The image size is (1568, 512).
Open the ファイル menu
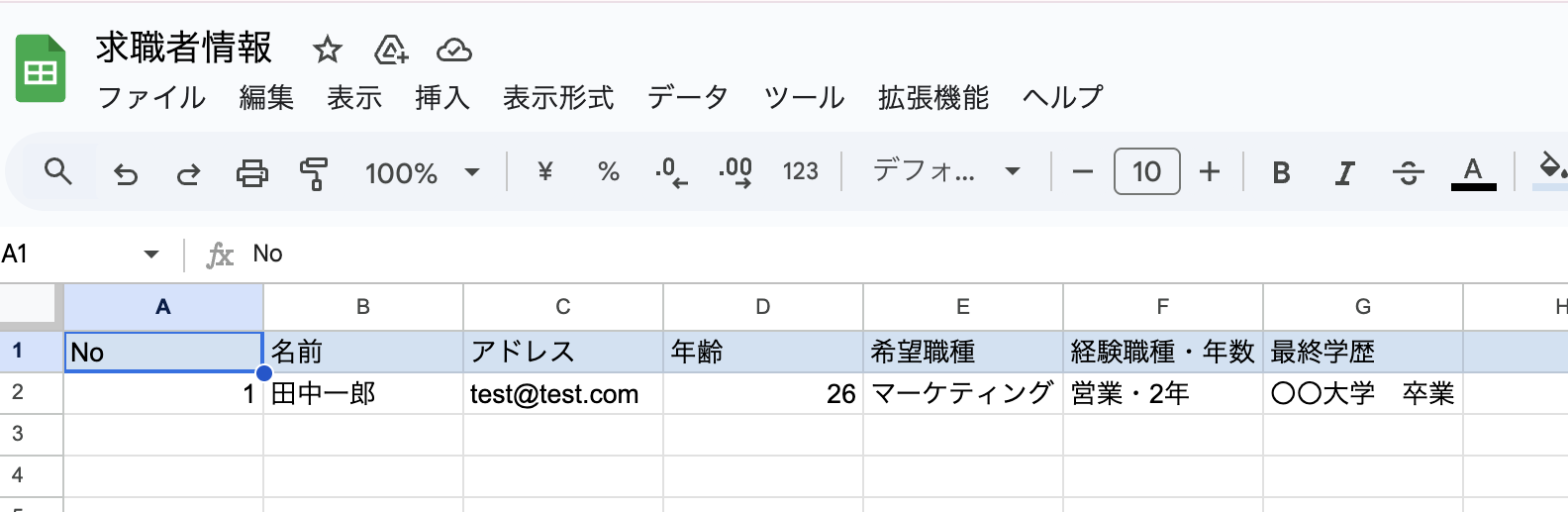pos(151,97)
